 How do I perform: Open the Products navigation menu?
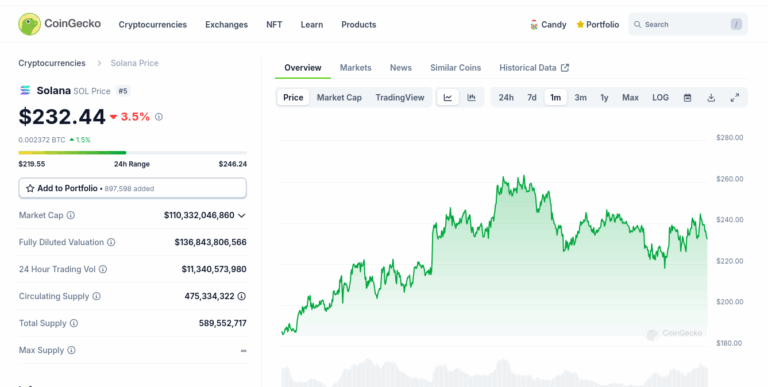(359, 24)
